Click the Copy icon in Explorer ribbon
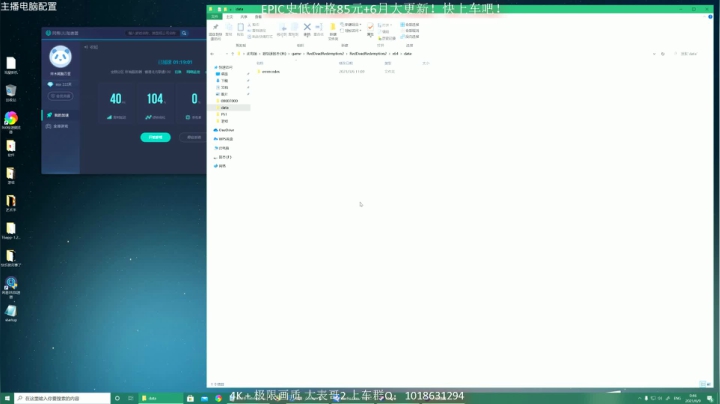The width and height of the screenshot is (720, 404). (229, 29)
